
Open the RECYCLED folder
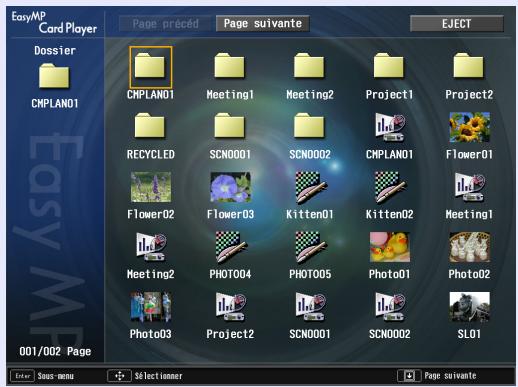[x=150, y=125]
